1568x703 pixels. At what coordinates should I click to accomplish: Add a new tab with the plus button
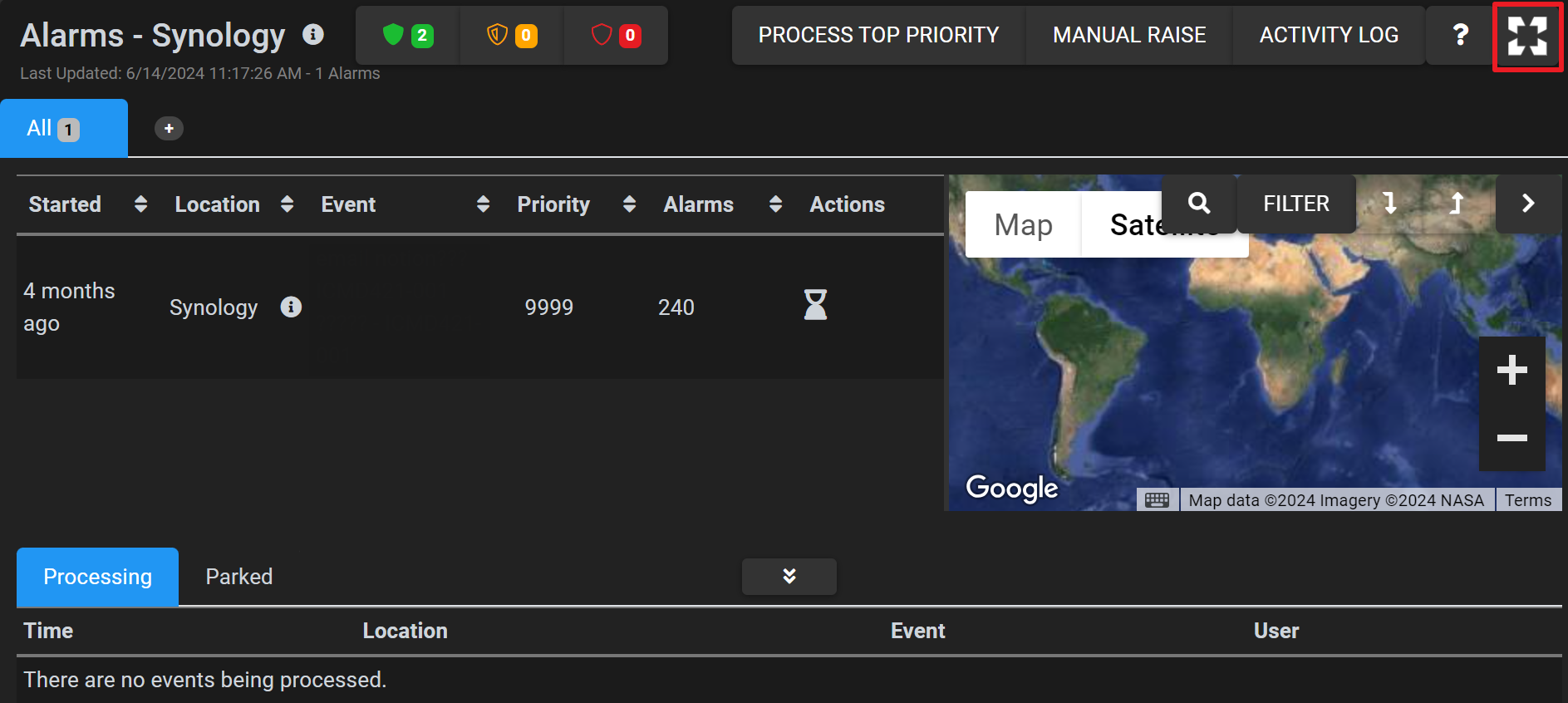169,129
